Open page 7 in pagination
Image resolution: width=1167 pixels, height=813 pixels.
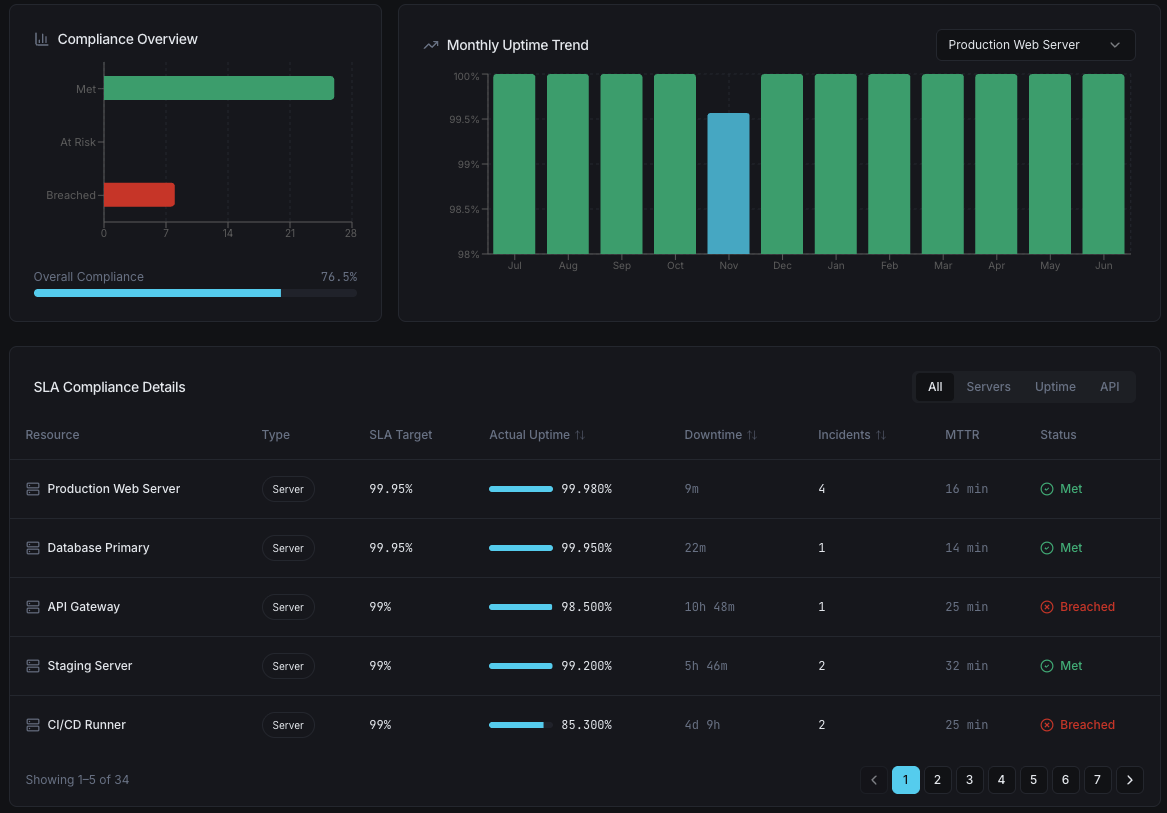1097,780
